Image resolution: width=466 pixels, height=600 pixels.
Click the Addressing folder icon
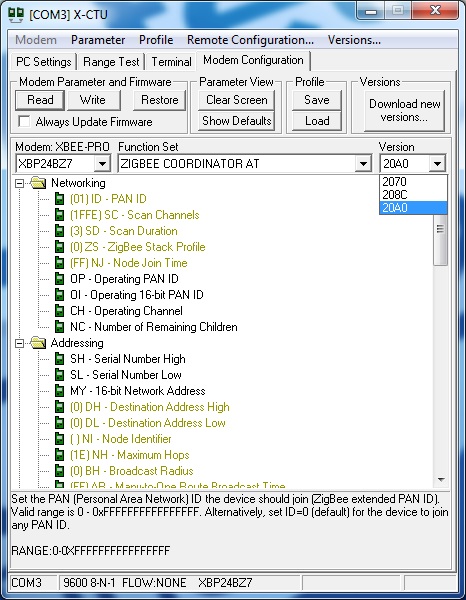point(38,343)
